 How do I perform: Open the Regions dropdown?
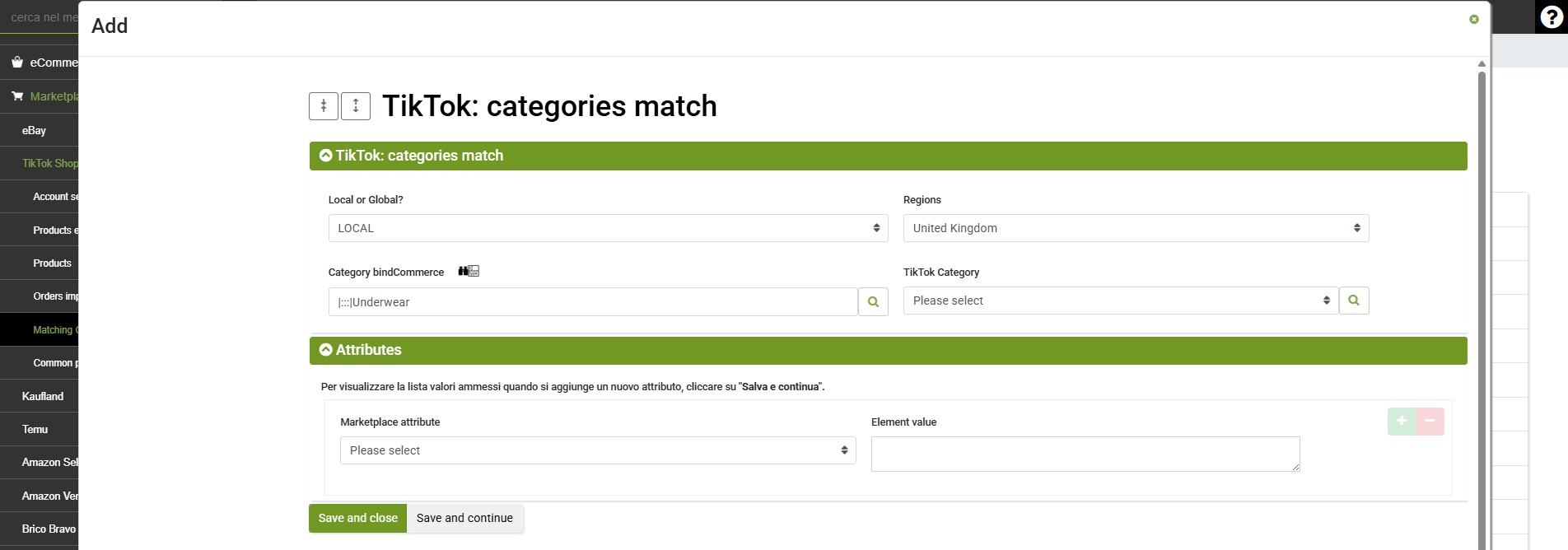click(1136, 228)
